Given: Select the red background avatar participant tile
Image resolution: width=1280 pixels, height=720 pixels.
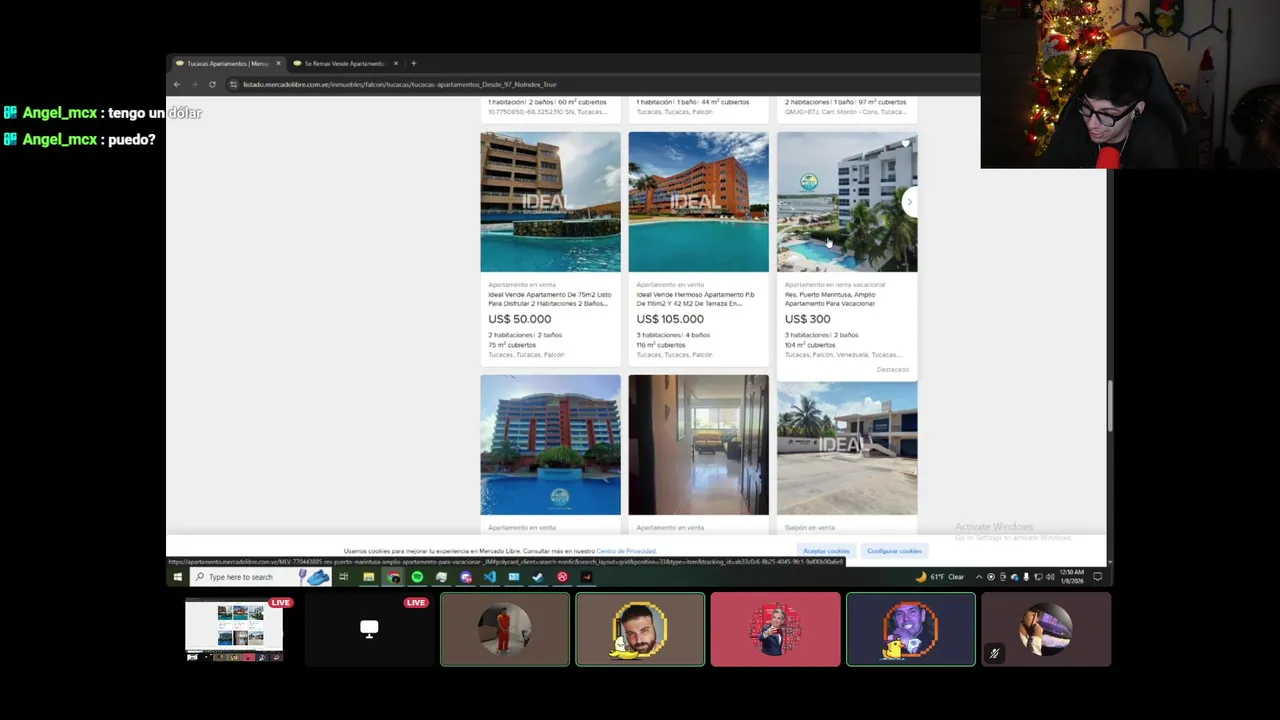Looking at the screenshot, I should [x=775, y=630].
